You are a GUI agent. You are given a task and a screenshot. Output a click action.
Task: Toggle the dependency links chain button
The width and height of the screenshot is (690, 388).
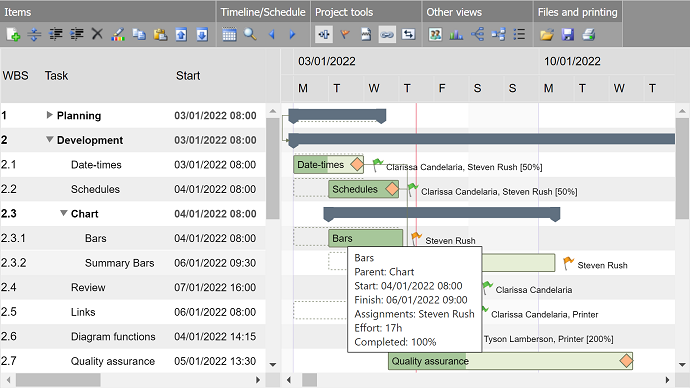click(387, 34)
